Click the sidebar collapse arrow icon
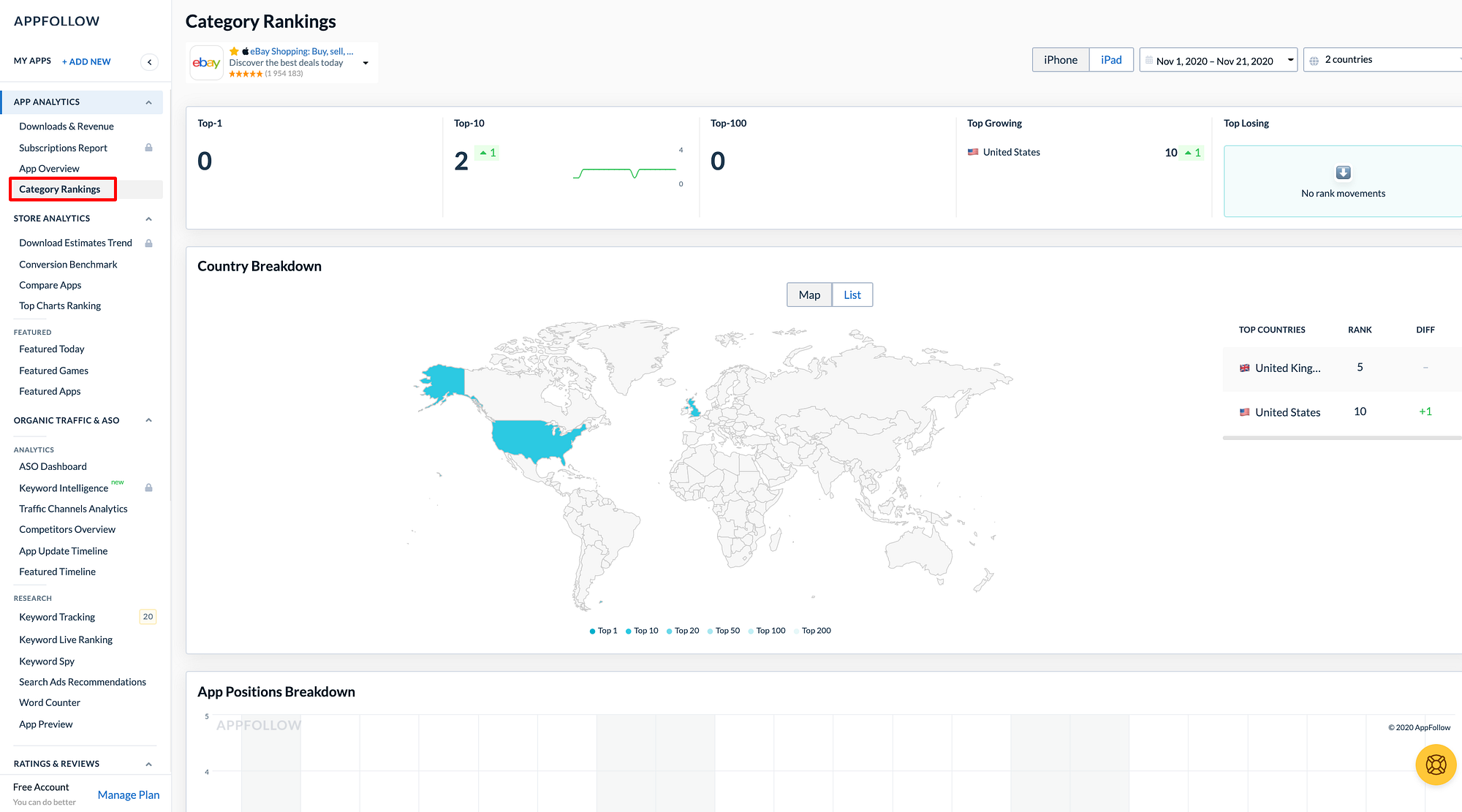 click(149, 62)
